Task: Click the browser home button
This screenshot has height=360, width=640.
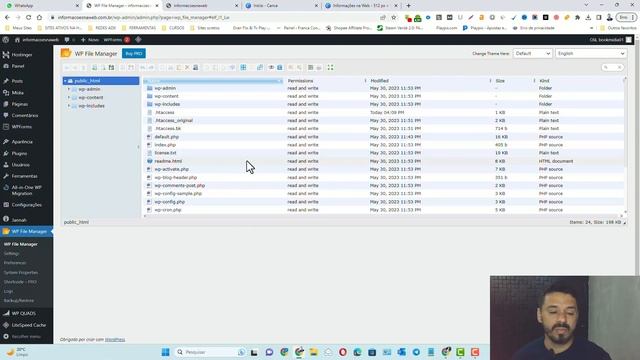Action: tap(39, 18)
